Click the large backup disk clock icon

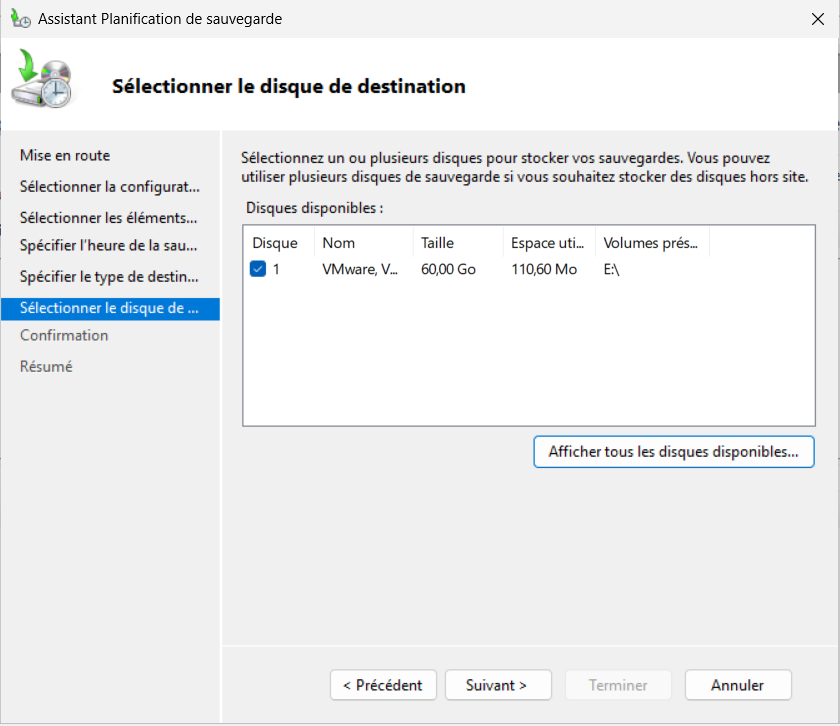42,84
